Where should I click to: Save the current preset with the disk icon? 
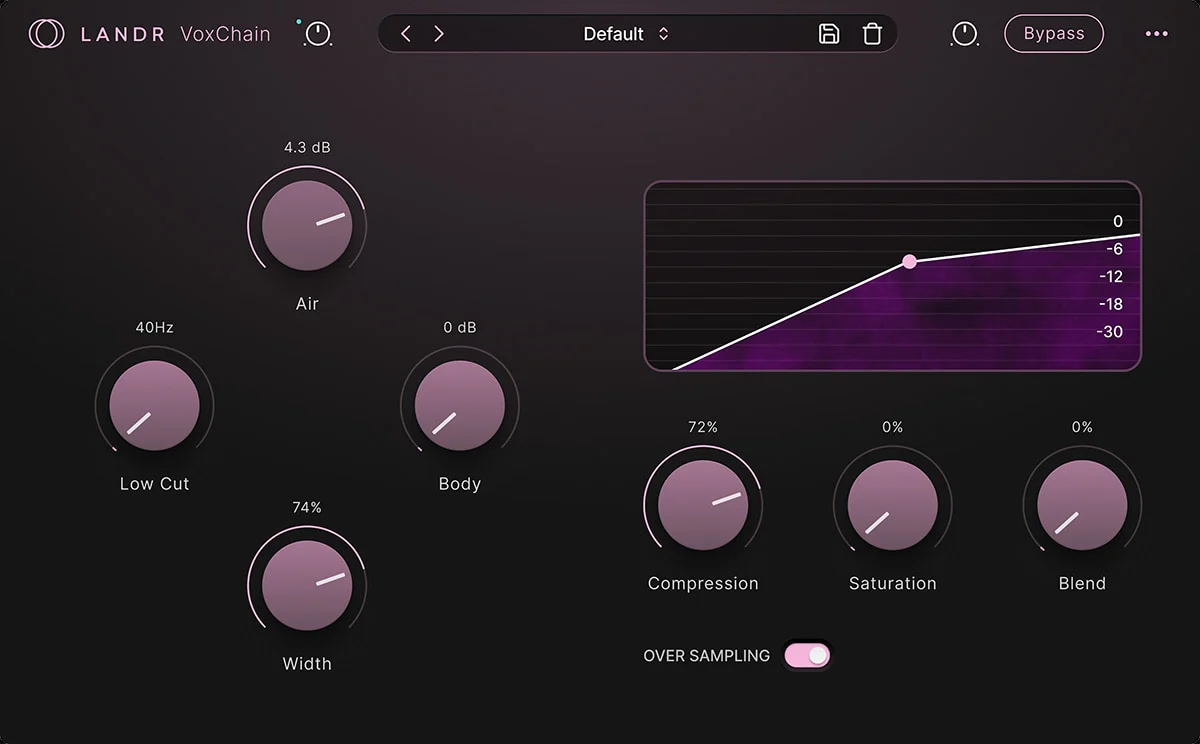pyautogui.click(x=828, y=33)
